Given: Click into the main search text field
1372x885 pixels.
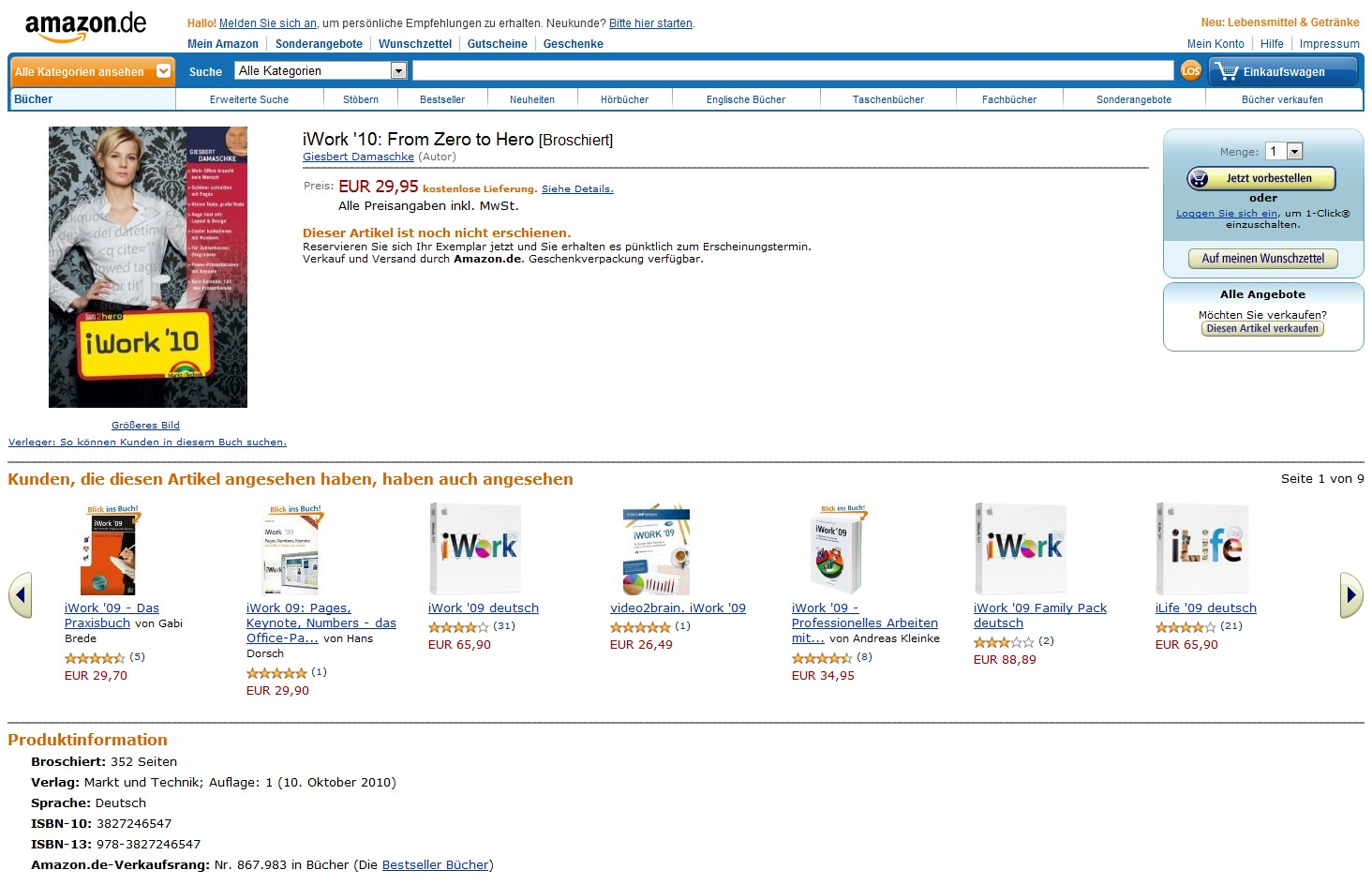Looking at the screenshot, I should coord(792,71).
